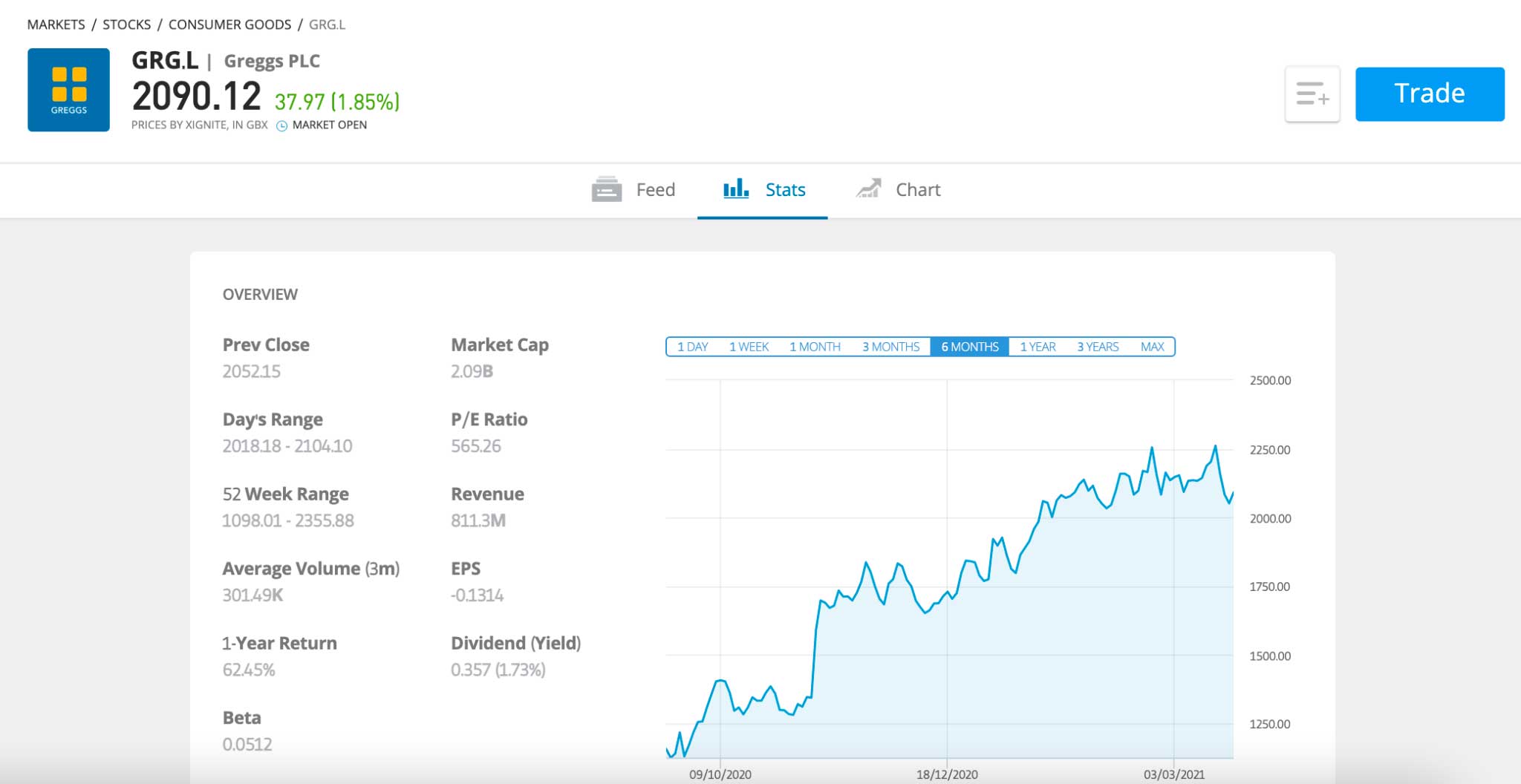Click the market open clock icon
Image resolution: width=1521 pixels, height=784 pixels.
click(281, 125)
